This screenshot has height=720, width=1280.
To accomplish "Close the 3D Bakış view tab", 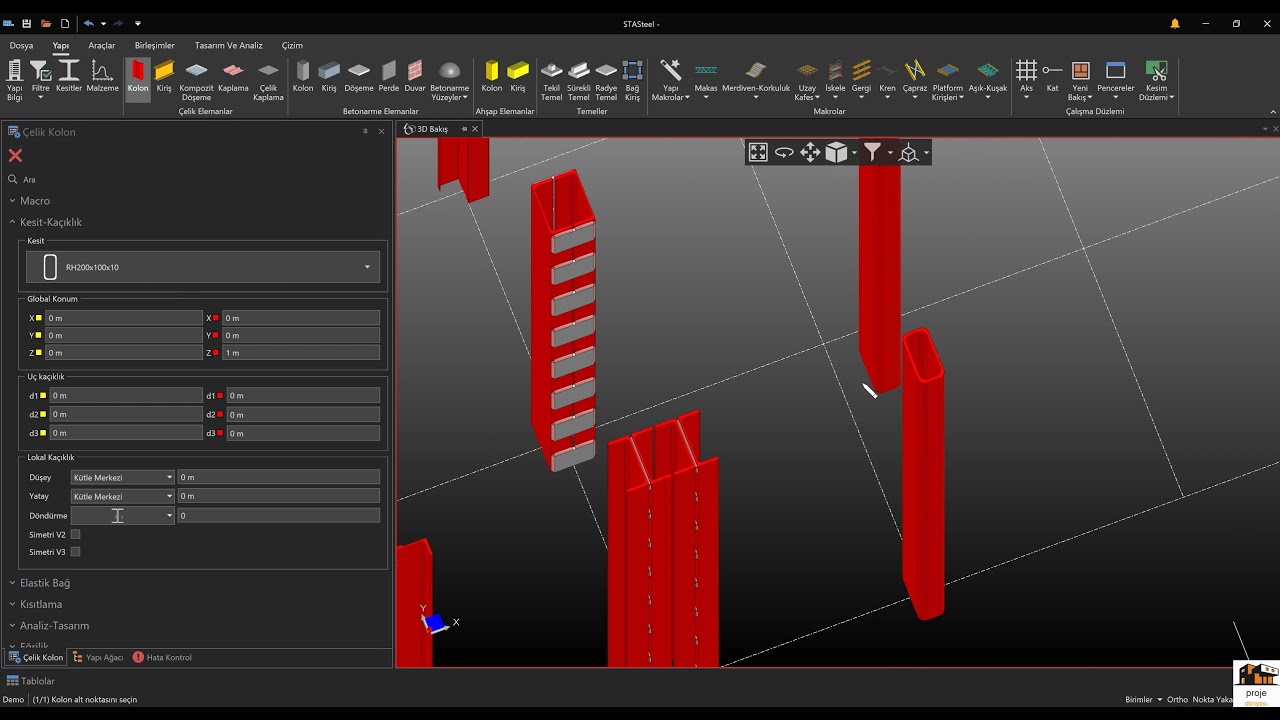I will tap(475, 129).
